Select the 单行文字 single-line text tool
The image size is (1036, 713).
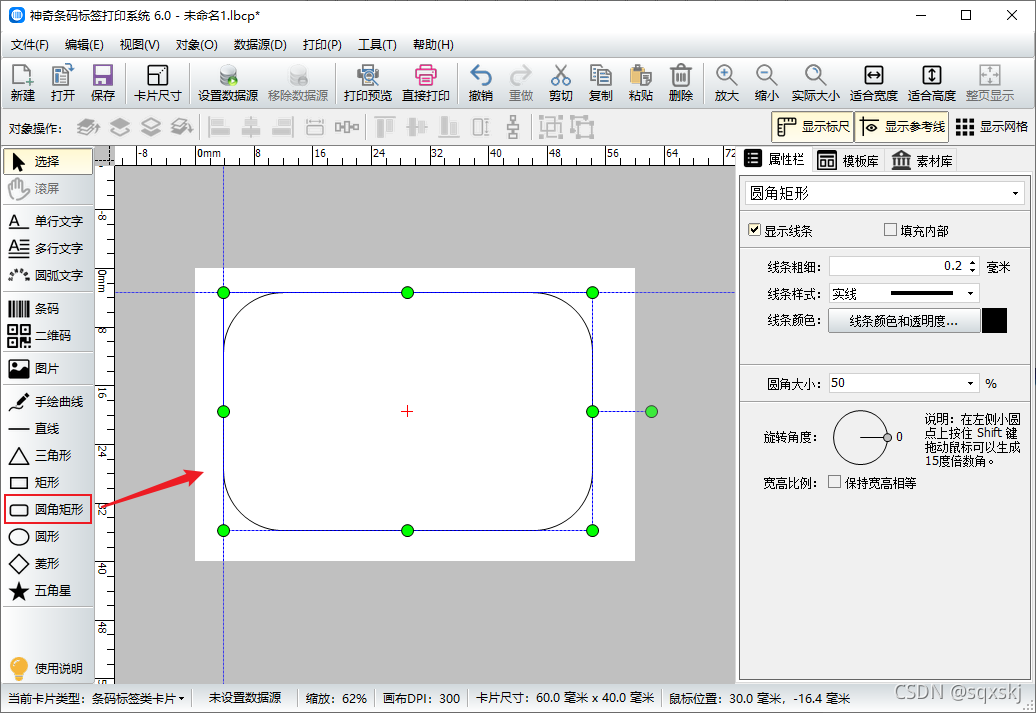(48, 221)
